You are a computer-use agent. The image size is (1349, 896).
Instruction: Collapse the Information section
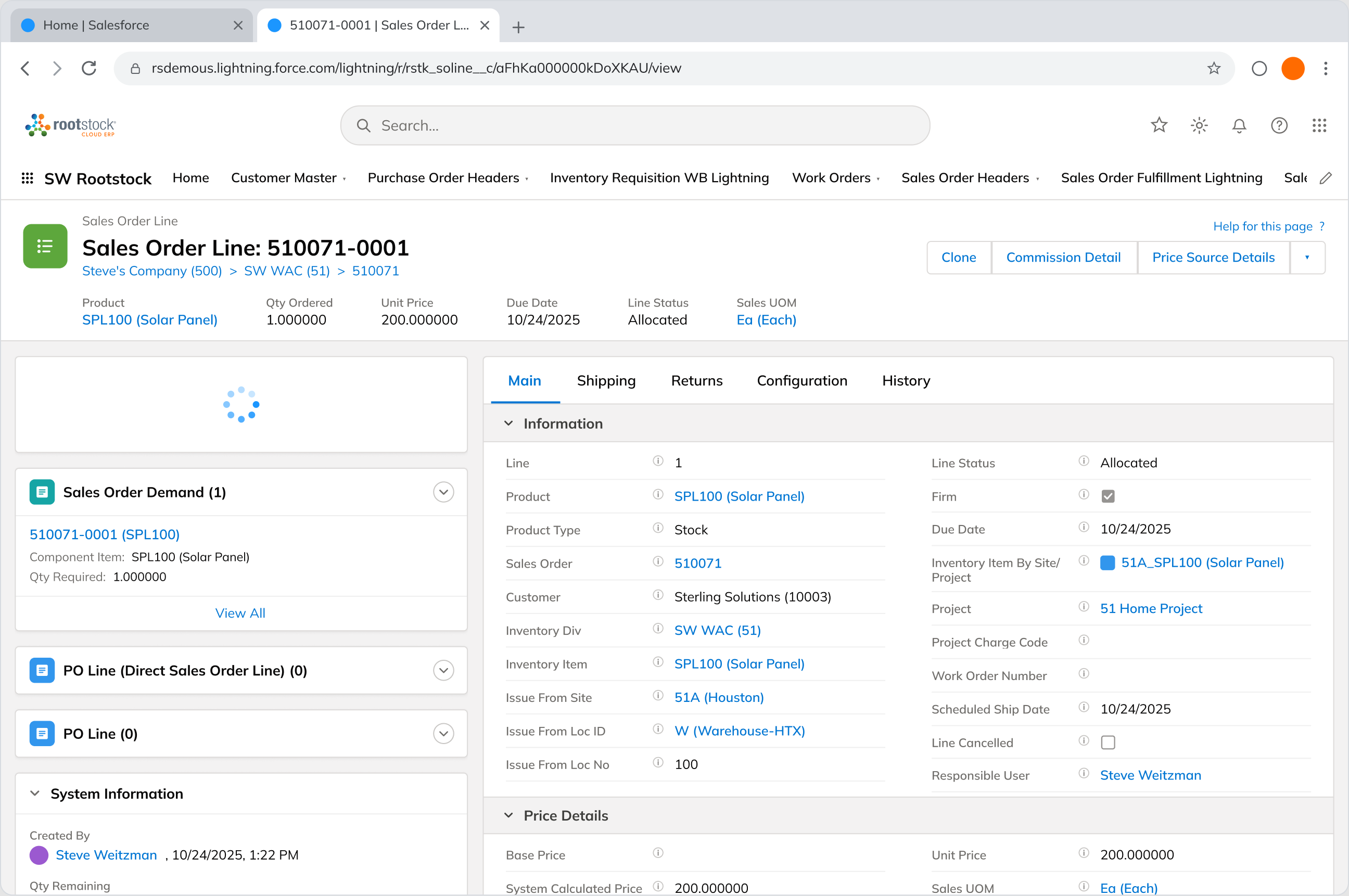click(x=508, y=424)
